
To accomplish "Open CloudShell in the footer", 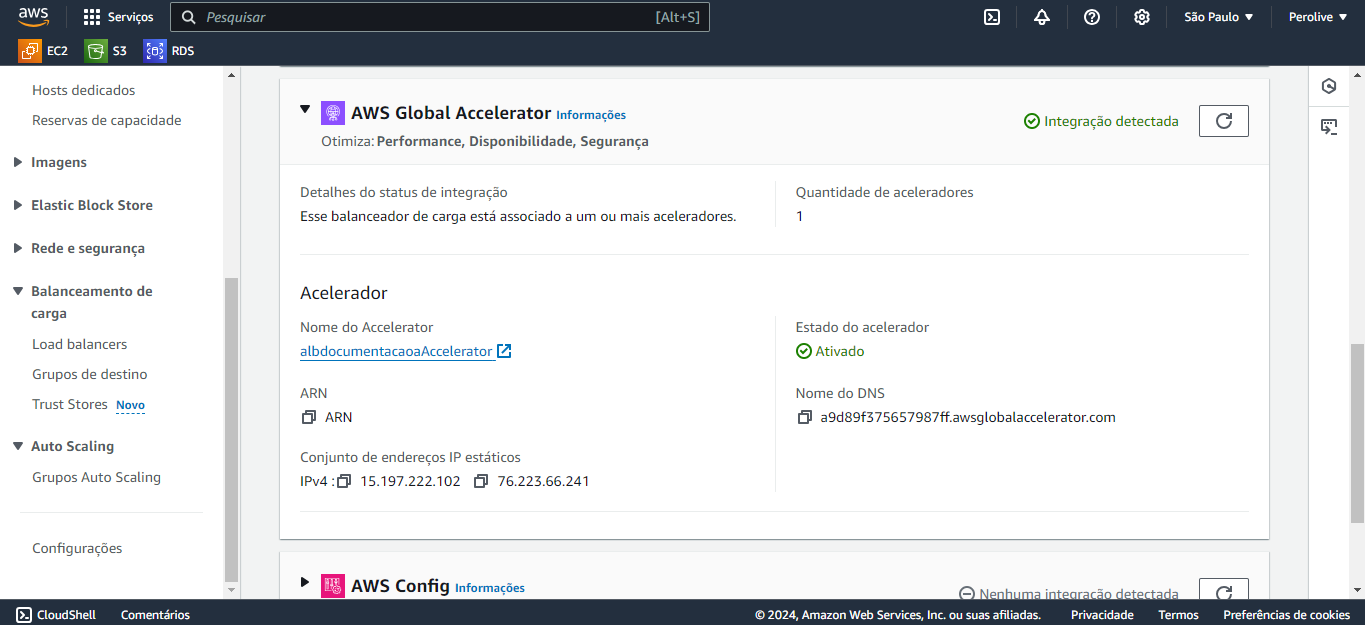I will click(x=56, y=615).
